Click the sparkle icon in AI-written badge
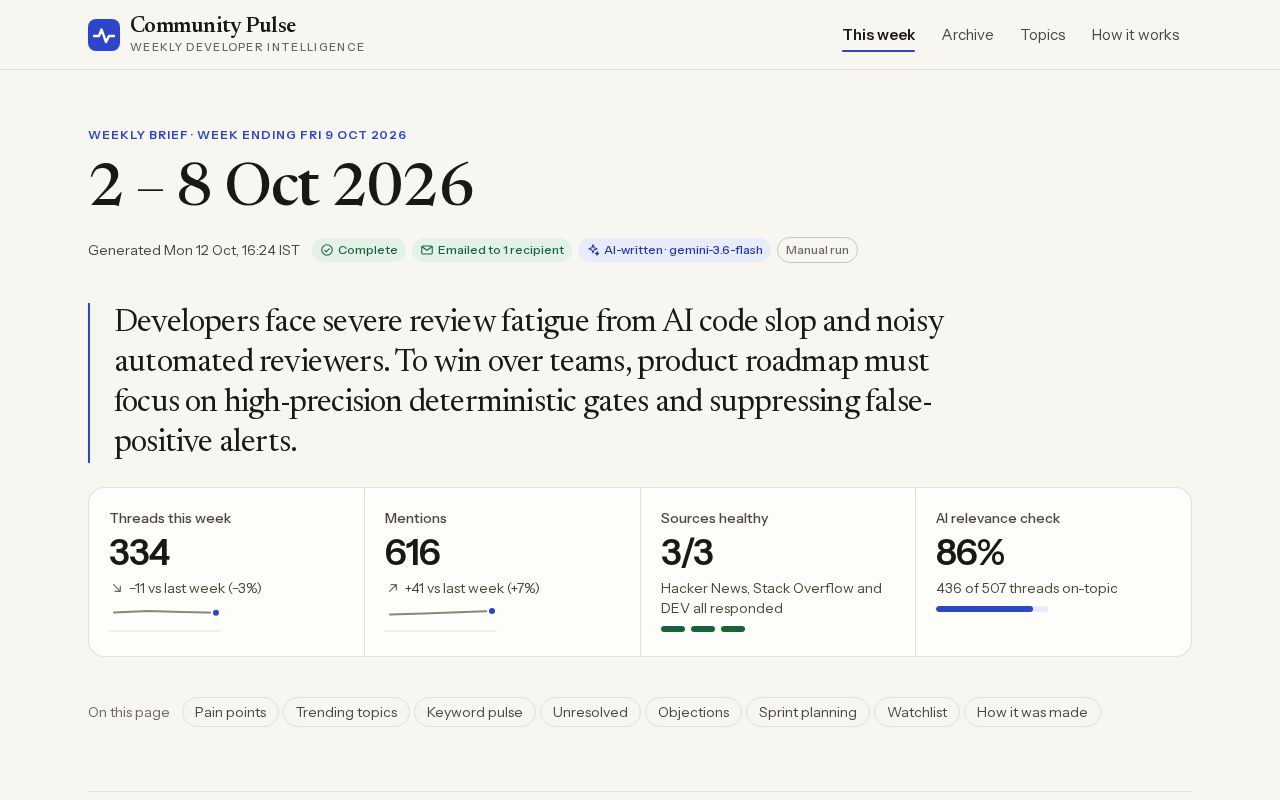Image resolution: width=1280 pixels, height=800 pixels. click(593, 250)
